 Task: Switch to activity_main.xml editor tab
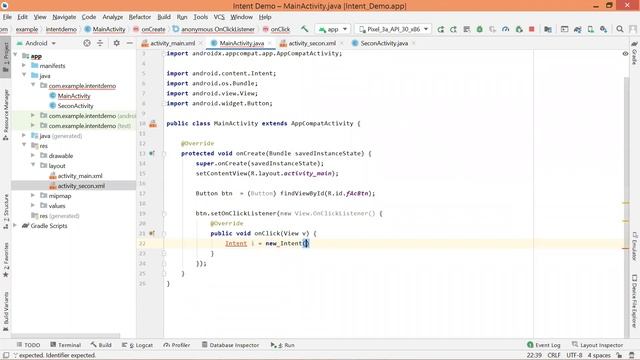[172, 43]
